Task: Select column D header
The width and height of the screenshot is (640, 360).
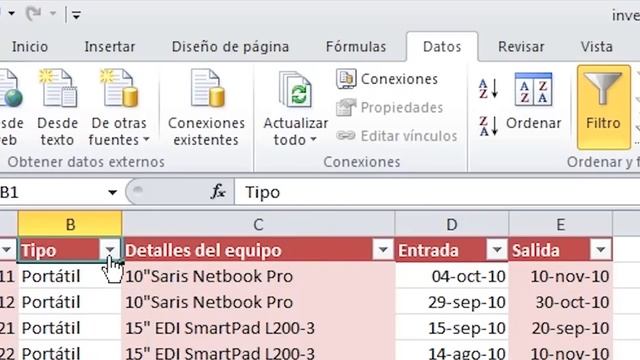Action: coord(452,224)
